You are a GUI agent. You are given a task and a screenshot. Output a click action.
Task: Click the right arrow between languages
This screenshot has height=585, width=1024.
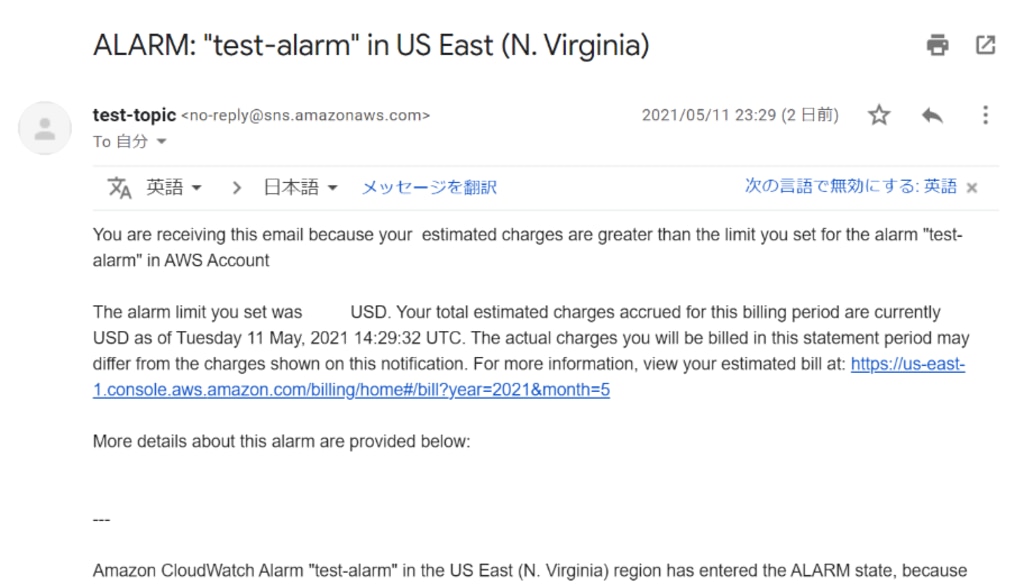tap(236, 188)
